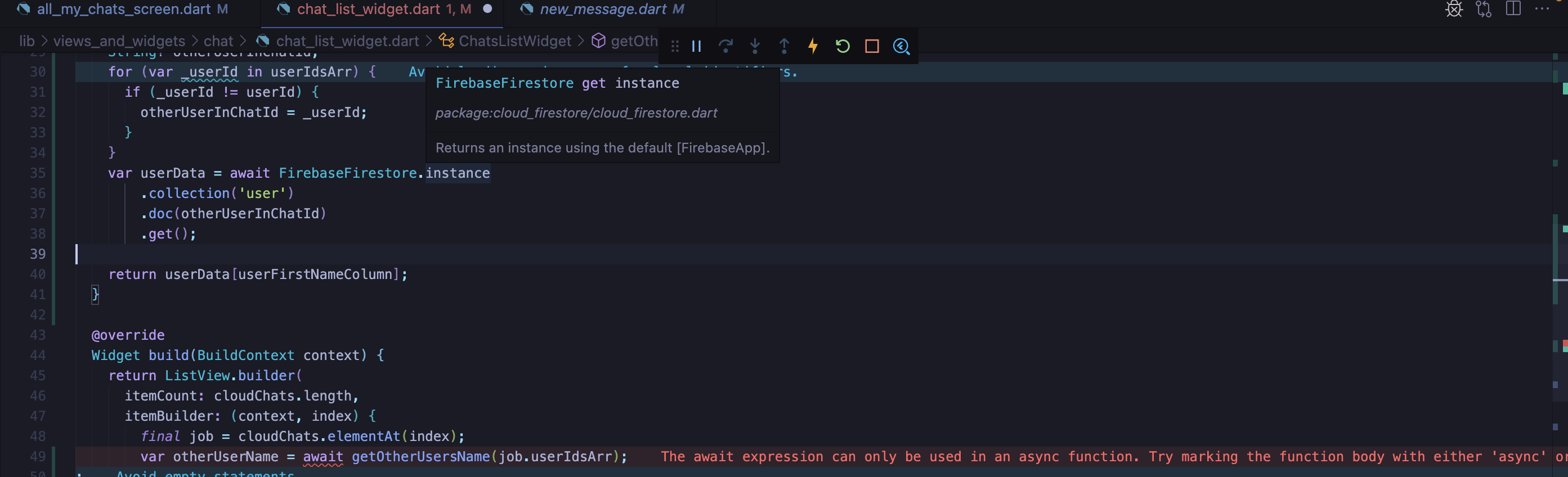Screen dimensions: 1568x477
Task: Click the Dart file icon on new_message.dart tab
Action: click(527, 9)
